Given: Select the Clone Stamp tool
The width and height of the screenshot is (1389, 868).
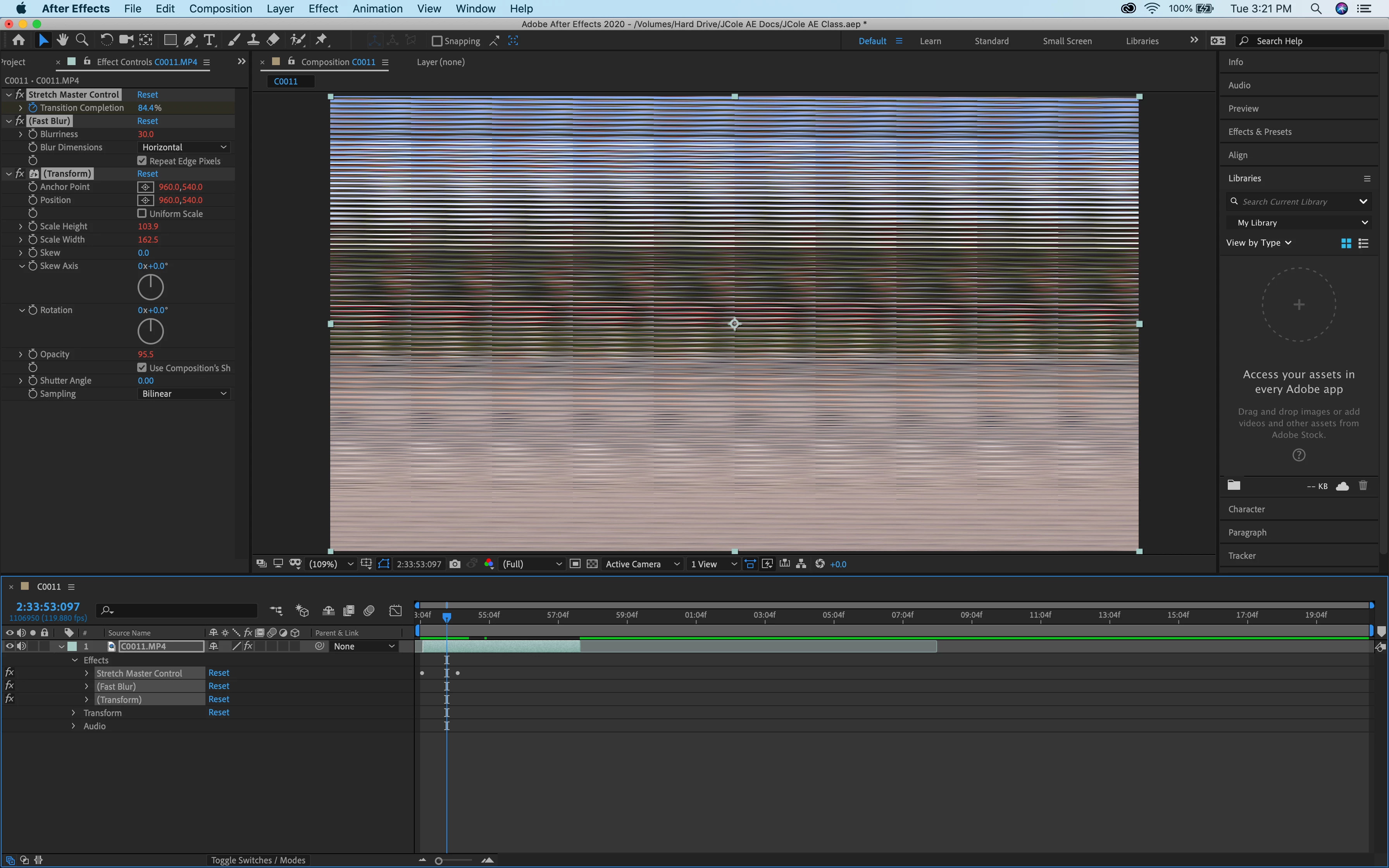Looking at the screenshot, I should (253, 40).
